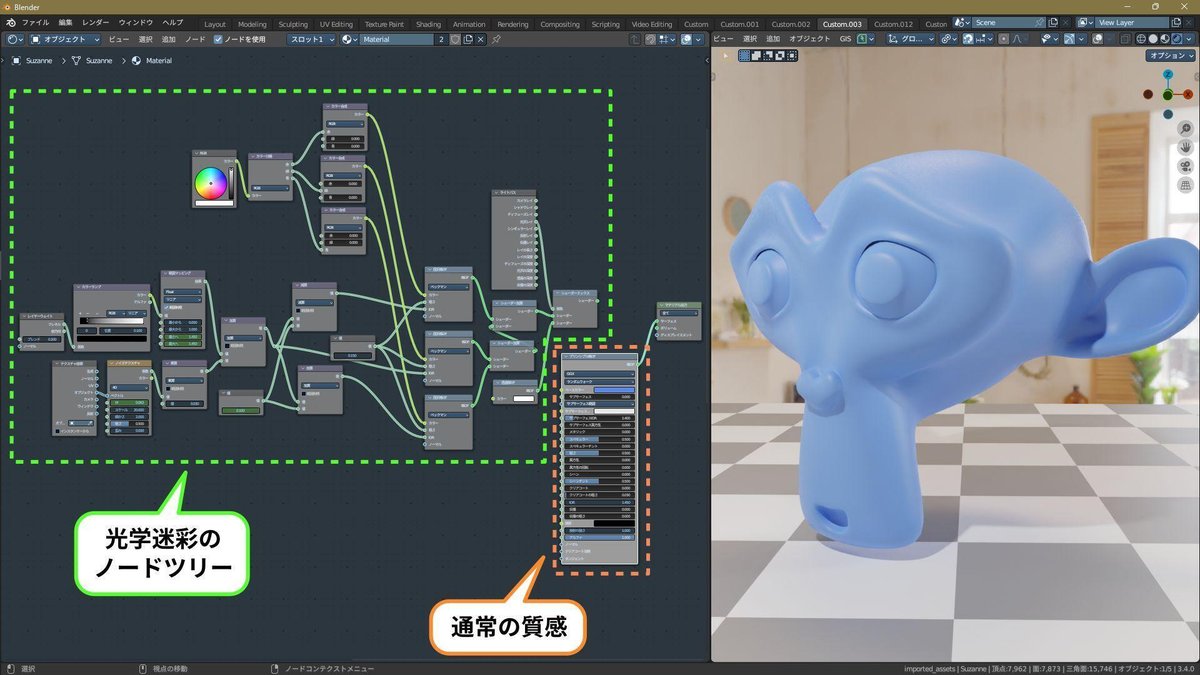This screenshot has width=1200, height=675.
Task: Click the material user count 2
Action: 441,39
